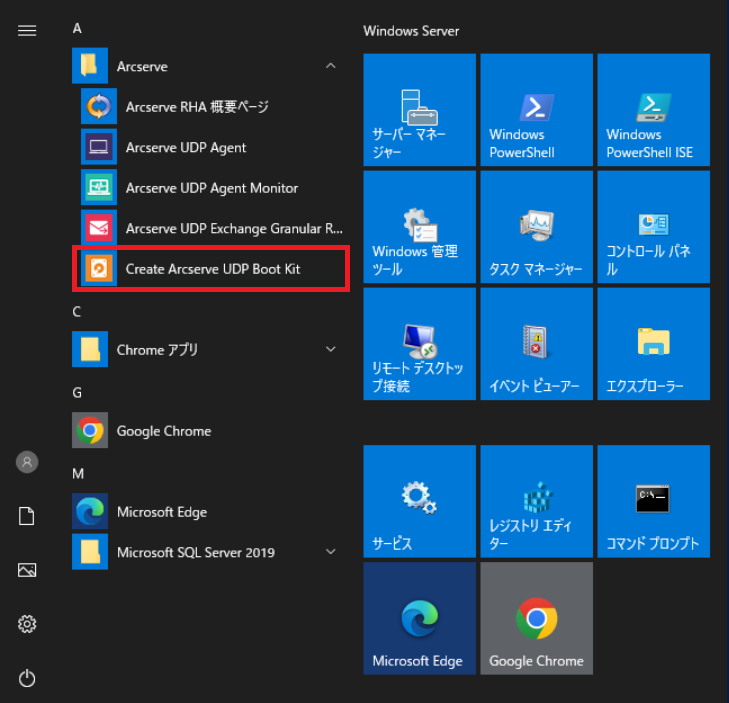Open コントロール パネル tile

(654, 227)
